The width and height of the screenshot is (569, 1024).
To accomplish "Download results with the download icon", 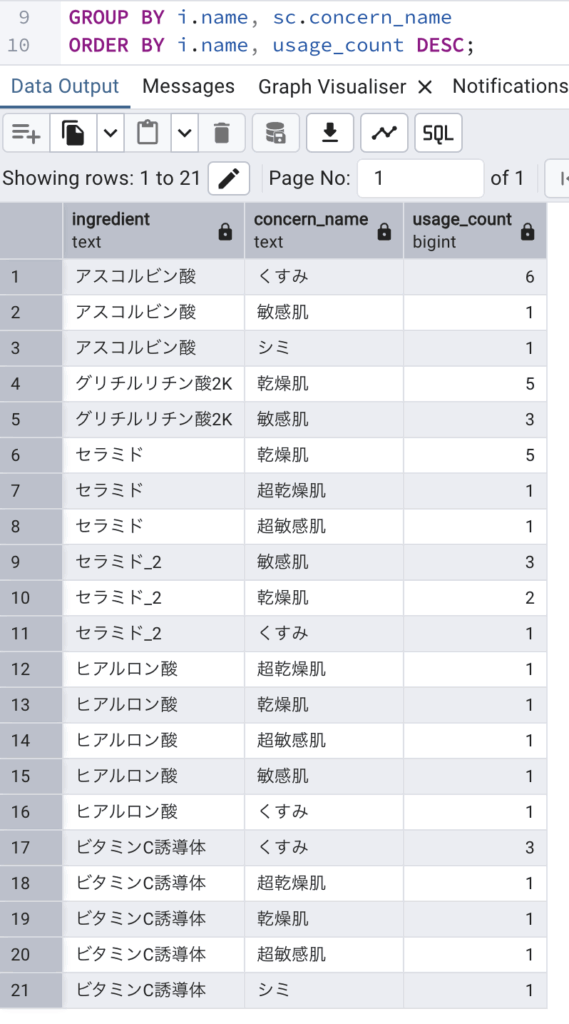I will click(x=330, y=133).
